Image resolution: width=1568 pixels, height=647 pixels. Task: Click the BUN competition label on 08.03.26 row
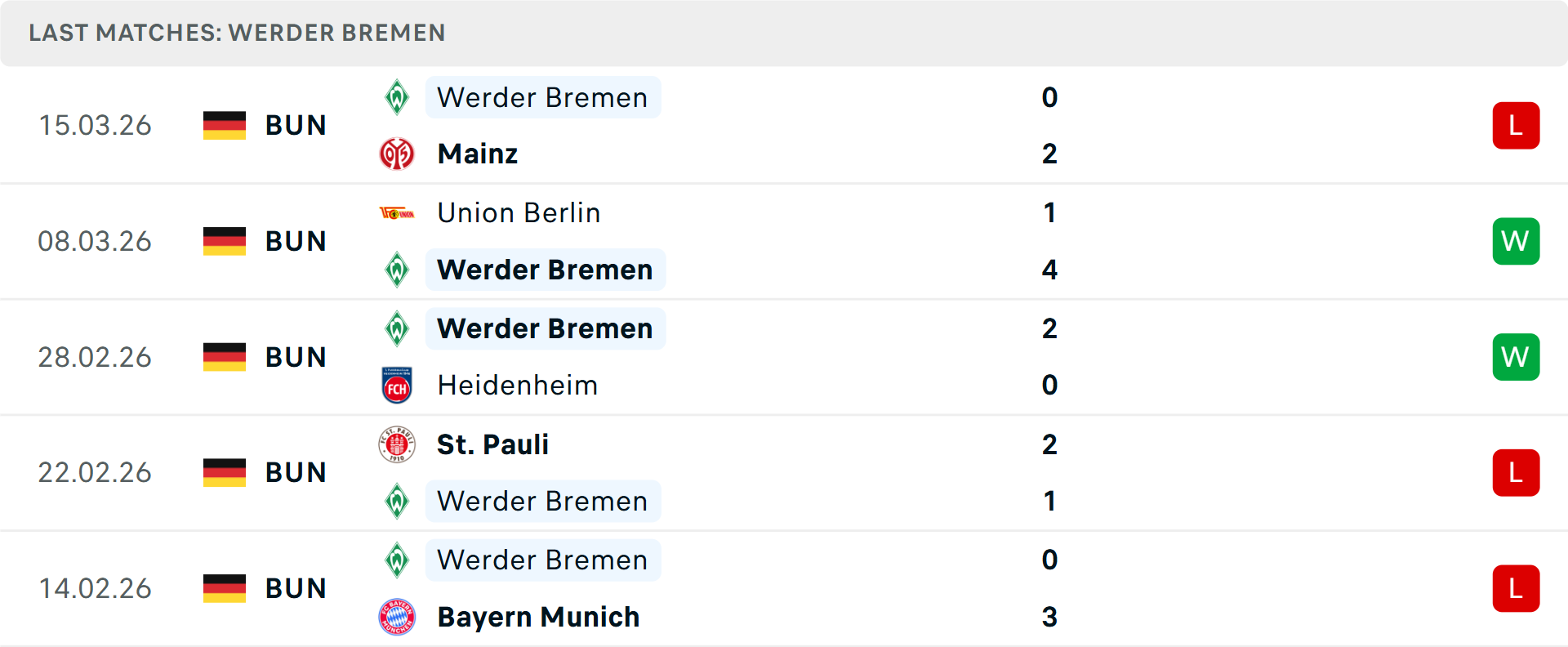pyautogui.click(x=296, y=241)
